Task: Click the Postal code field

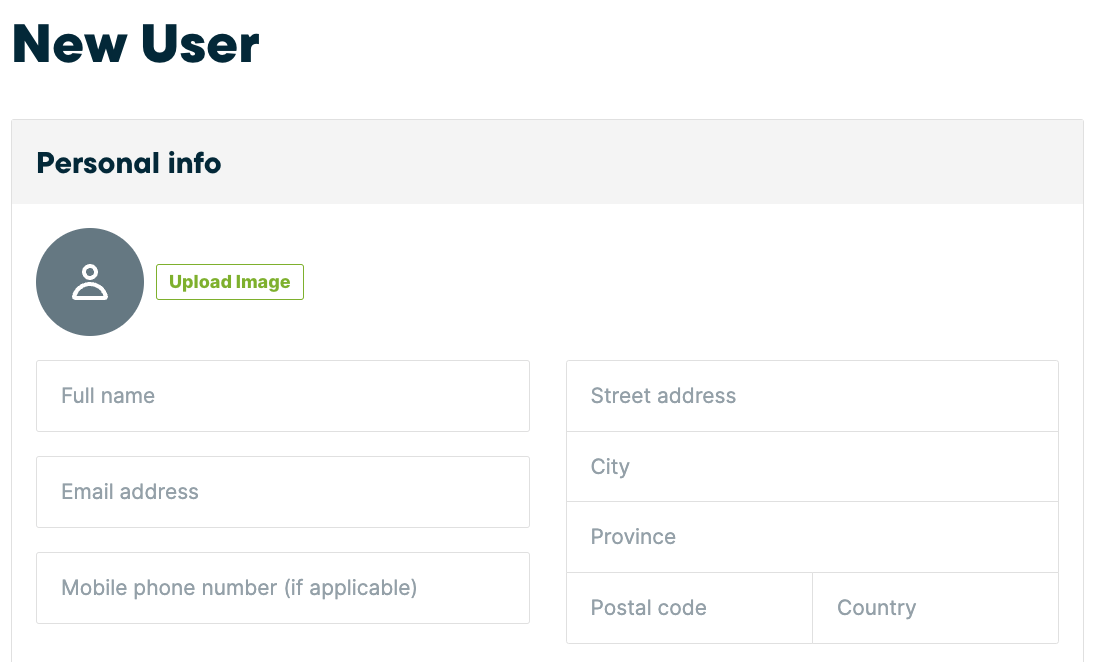Action: (689, 608)
